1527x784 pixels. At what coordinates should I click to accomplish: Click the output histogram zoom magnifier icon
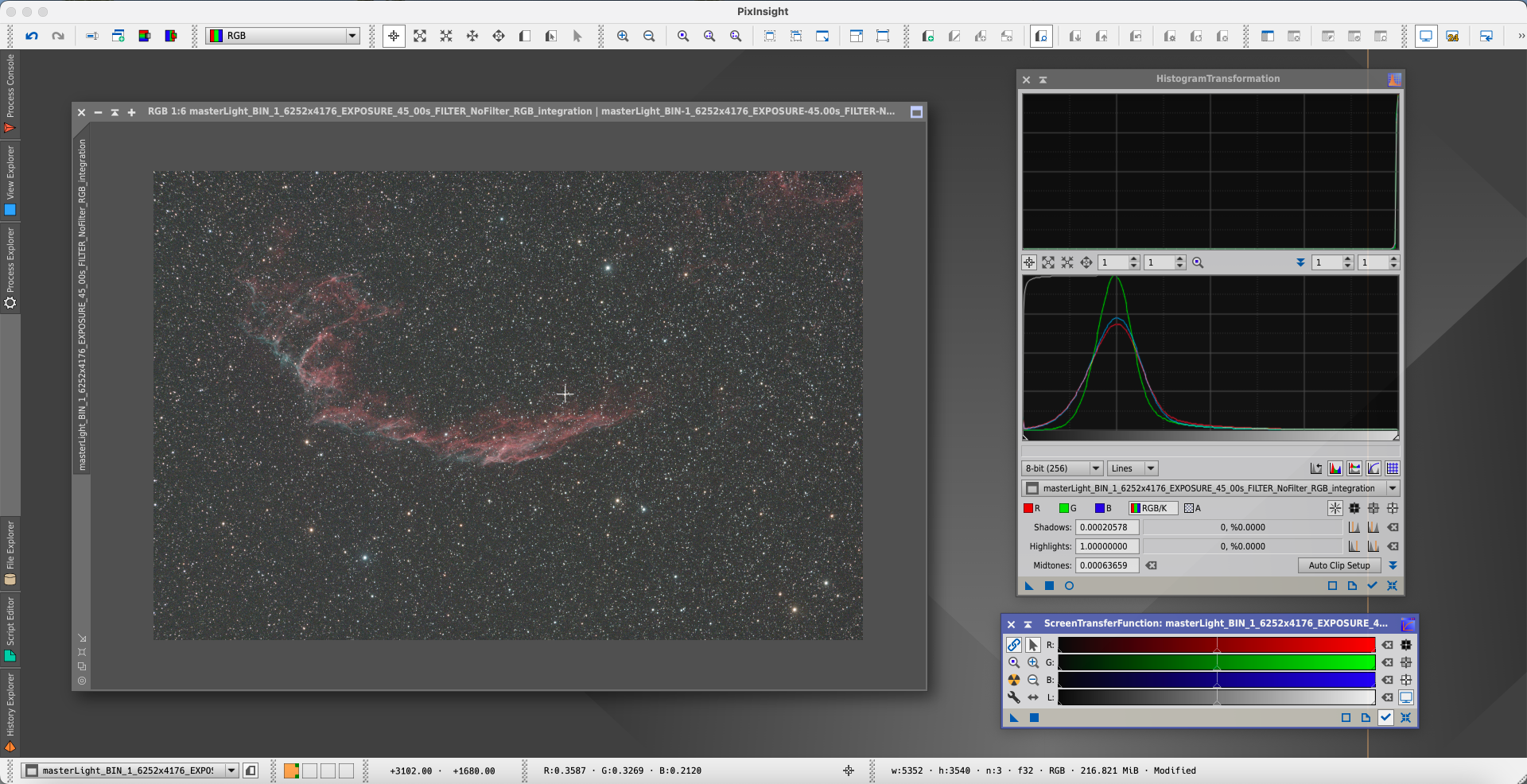1198,262
